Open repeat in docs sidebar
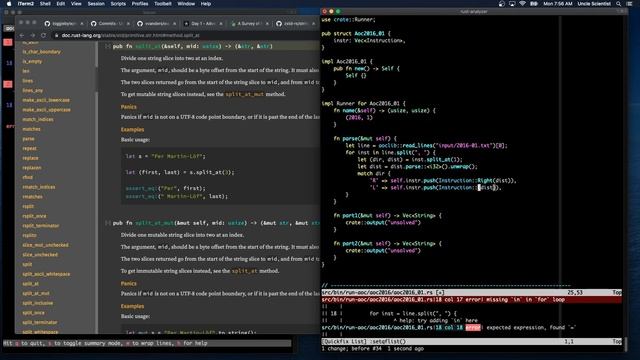 [x=30, y=148]
